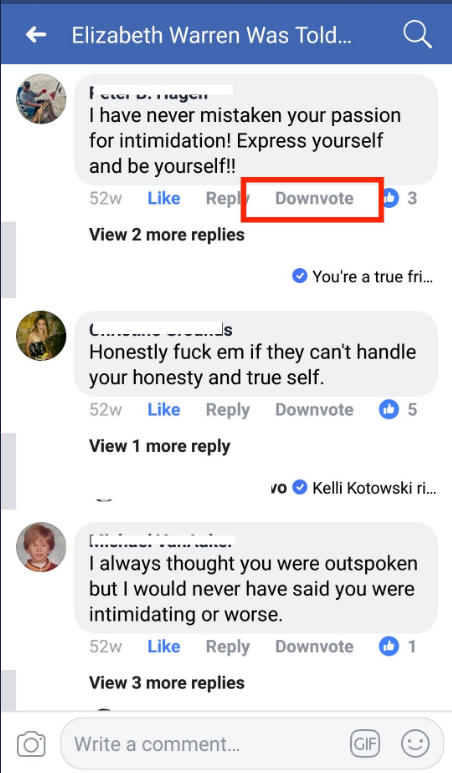Open the GIF picker
Screen dimensions: 452x773
[x=365, y=743]
